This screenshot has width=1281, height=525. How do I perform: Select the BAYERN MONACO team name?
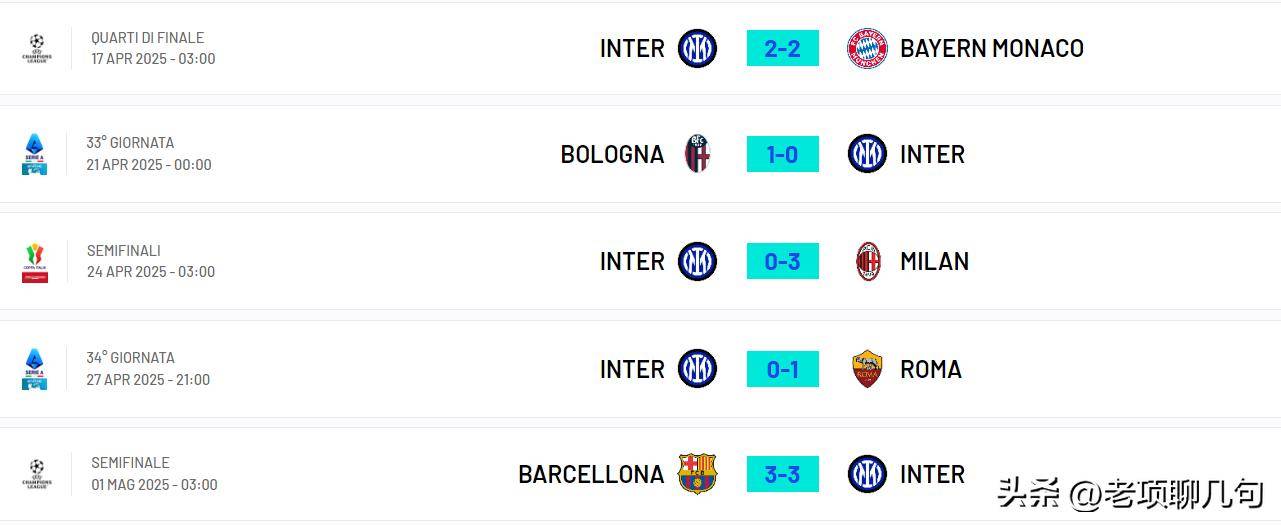click(x=991, y=48)
